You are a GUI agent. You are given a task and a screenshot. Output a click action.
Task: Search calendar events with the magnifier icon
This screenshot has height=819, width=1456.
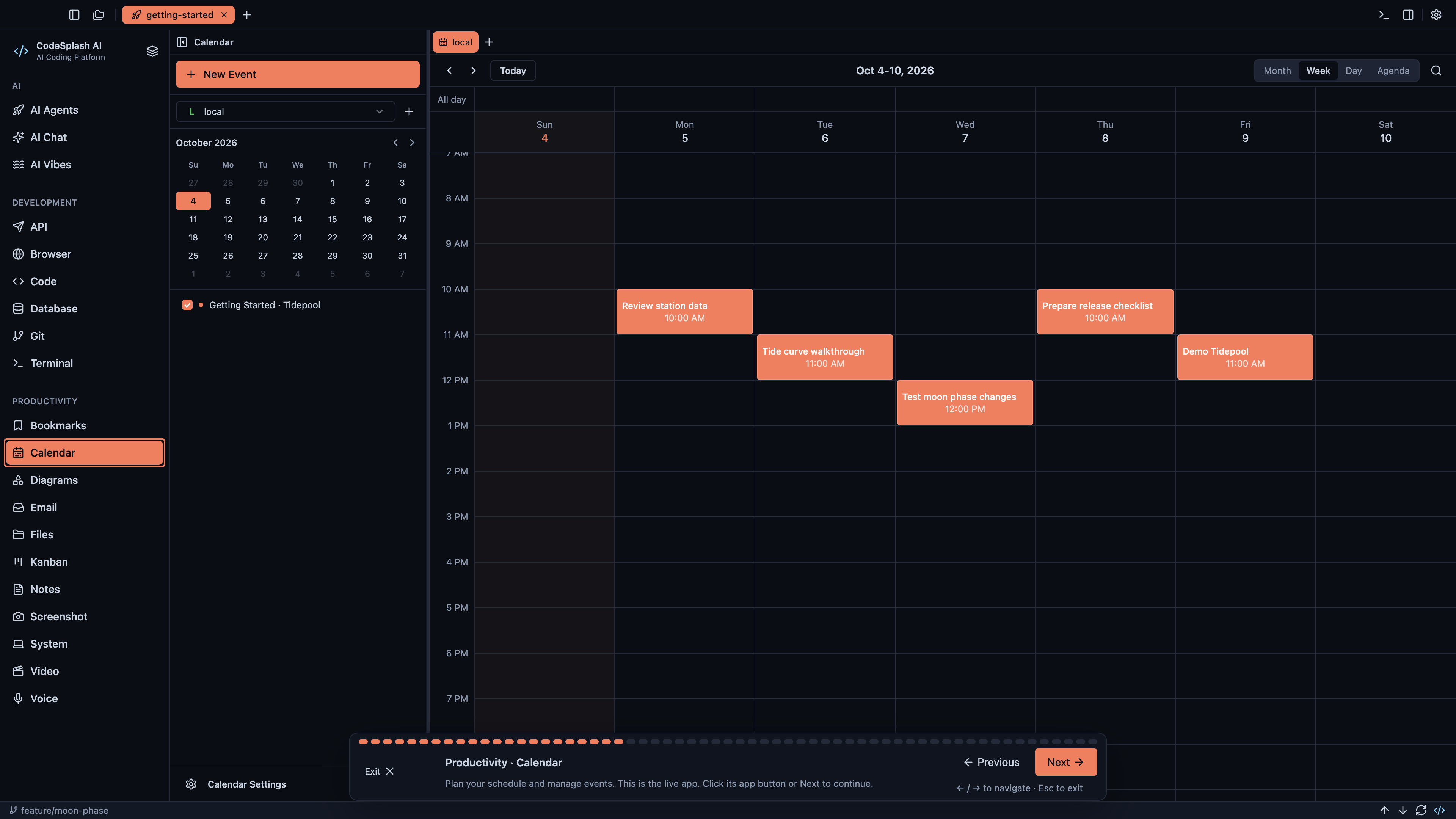(1436, 71)
